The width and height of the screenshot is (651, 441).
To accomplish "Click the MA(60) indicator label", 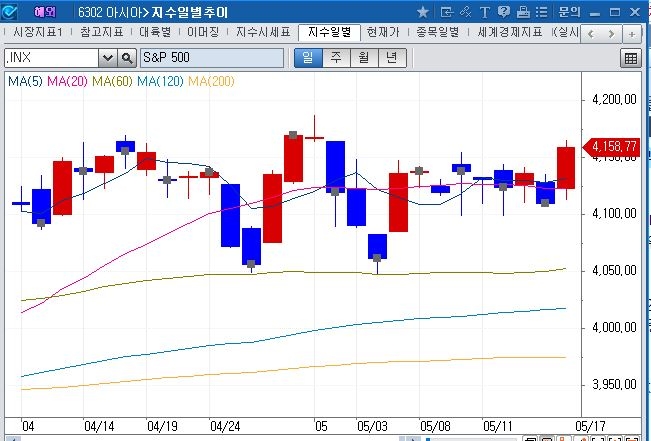I will 112,81.
